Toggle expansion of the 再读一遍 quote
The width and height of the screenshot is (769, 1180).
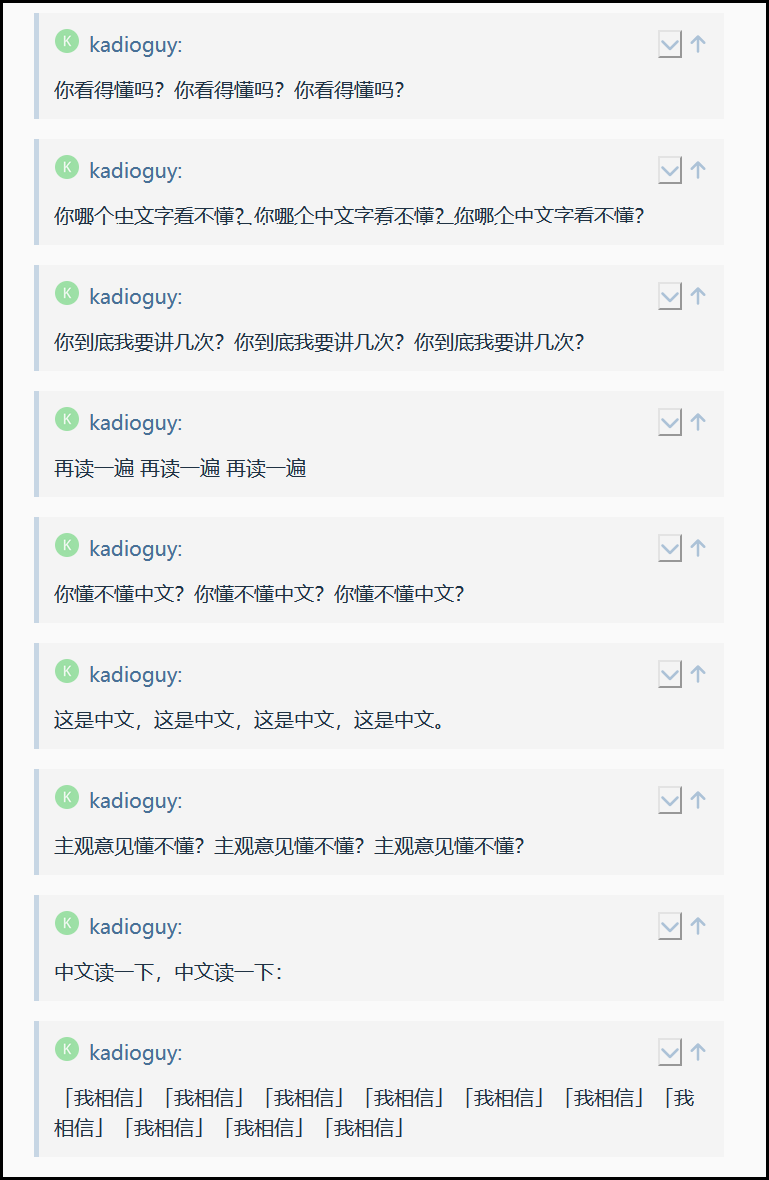click(670, 423)
